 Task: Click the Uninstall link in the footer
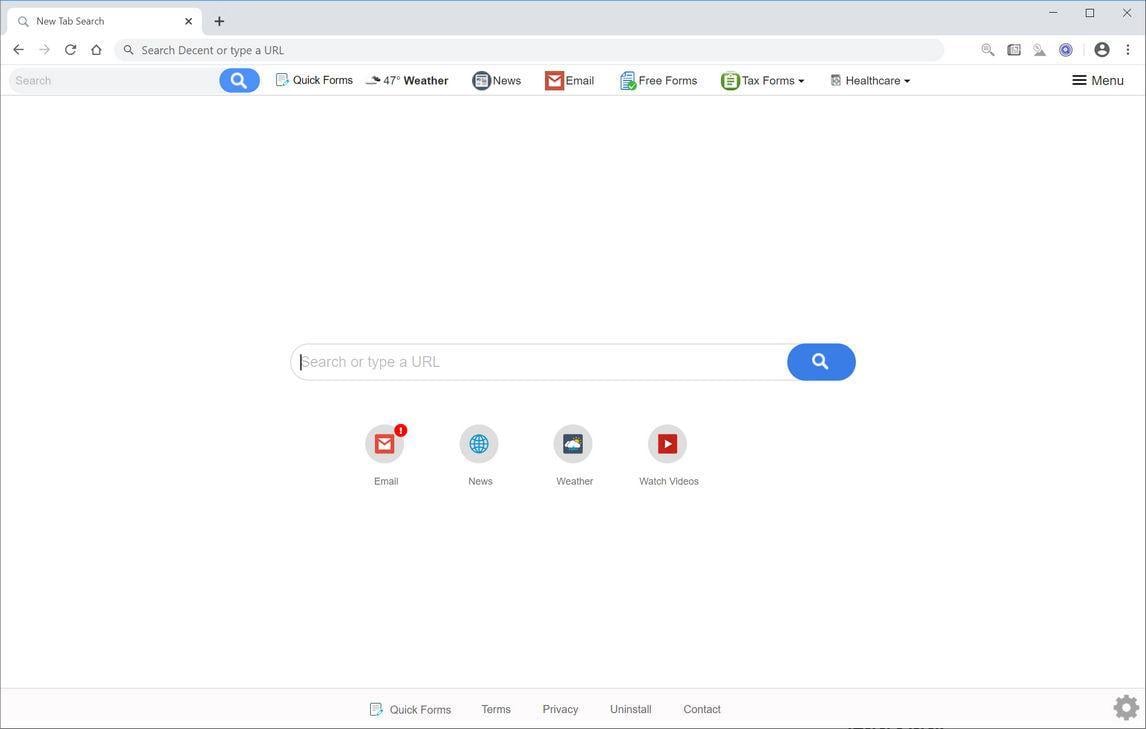point(631,709)
